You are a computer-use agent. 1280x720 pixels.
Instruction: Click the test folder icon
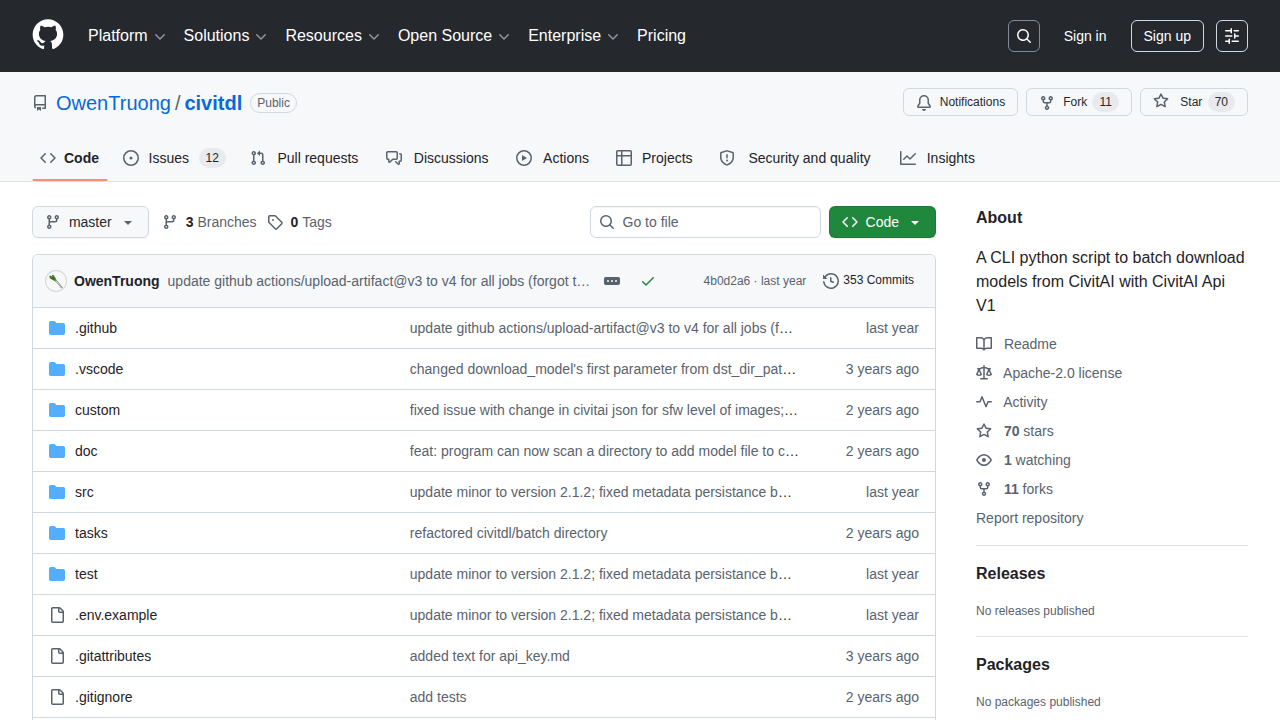[57, 574]
